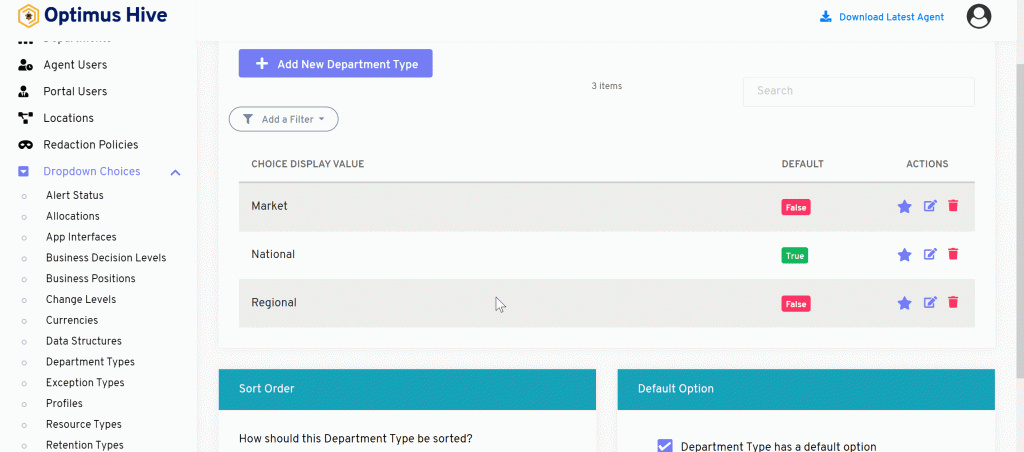Select Business Positions choice
The image size is (1024, 452).
[x=91, y=279]
